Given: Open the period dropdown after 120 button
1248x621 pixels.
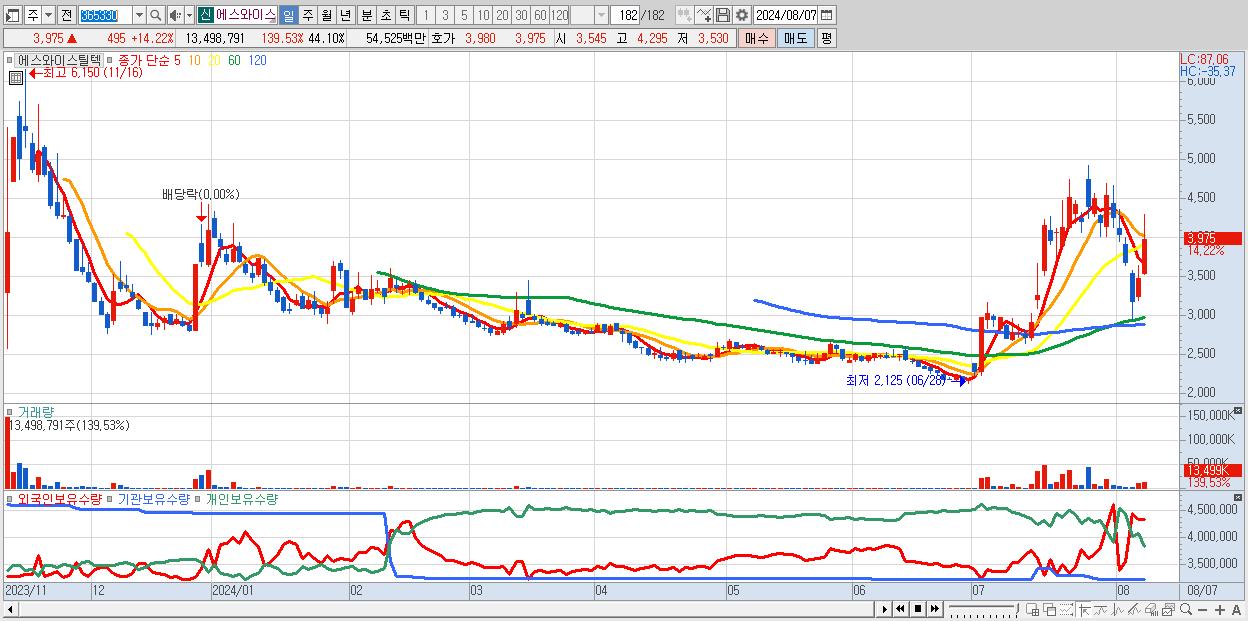Looking at the screenshot, I should 601,15.
